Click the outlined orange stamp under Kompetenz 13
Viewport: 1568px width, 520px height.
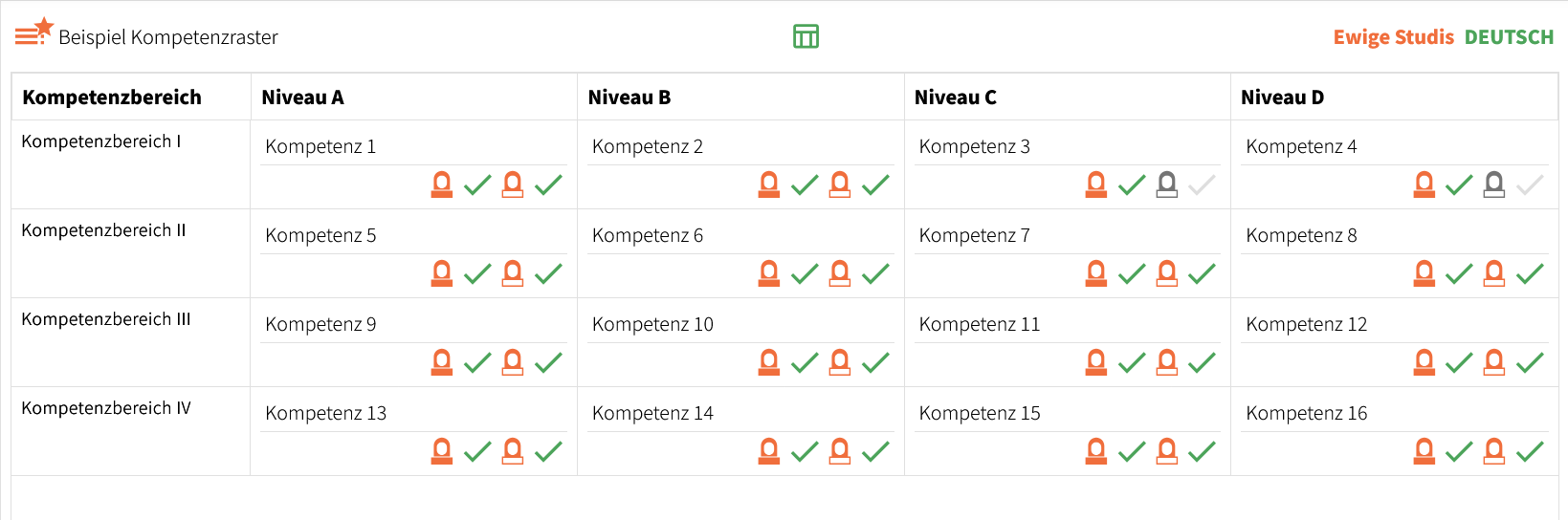pos(513,451)
